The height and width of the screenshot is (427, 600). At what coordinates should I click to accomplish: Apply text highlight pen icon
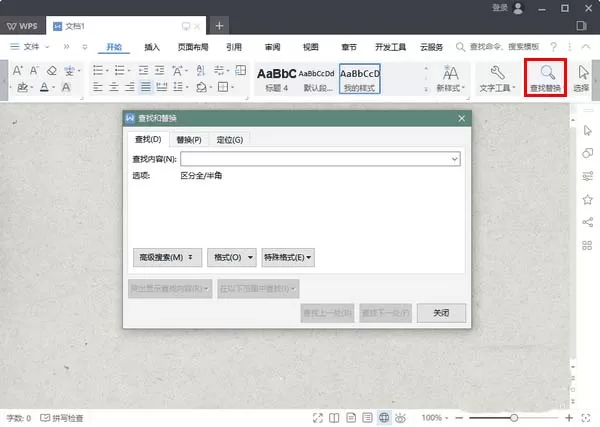pyautogui.click(x=23, y=88)
